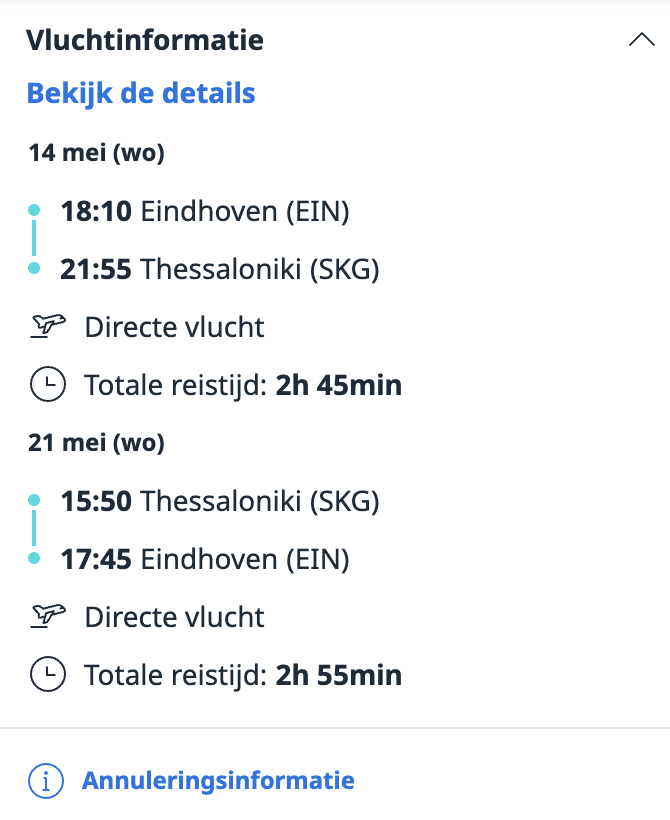This screenshot has height=820, width=670.
Task: Click the 14 mei (wo) date label
Action: tap(96, 153)
